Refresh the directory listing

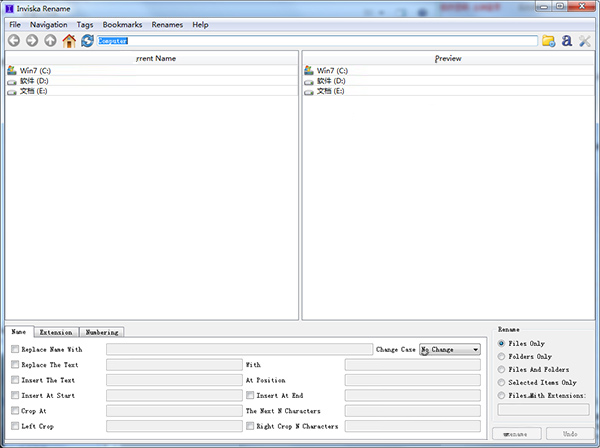[87, 41]
